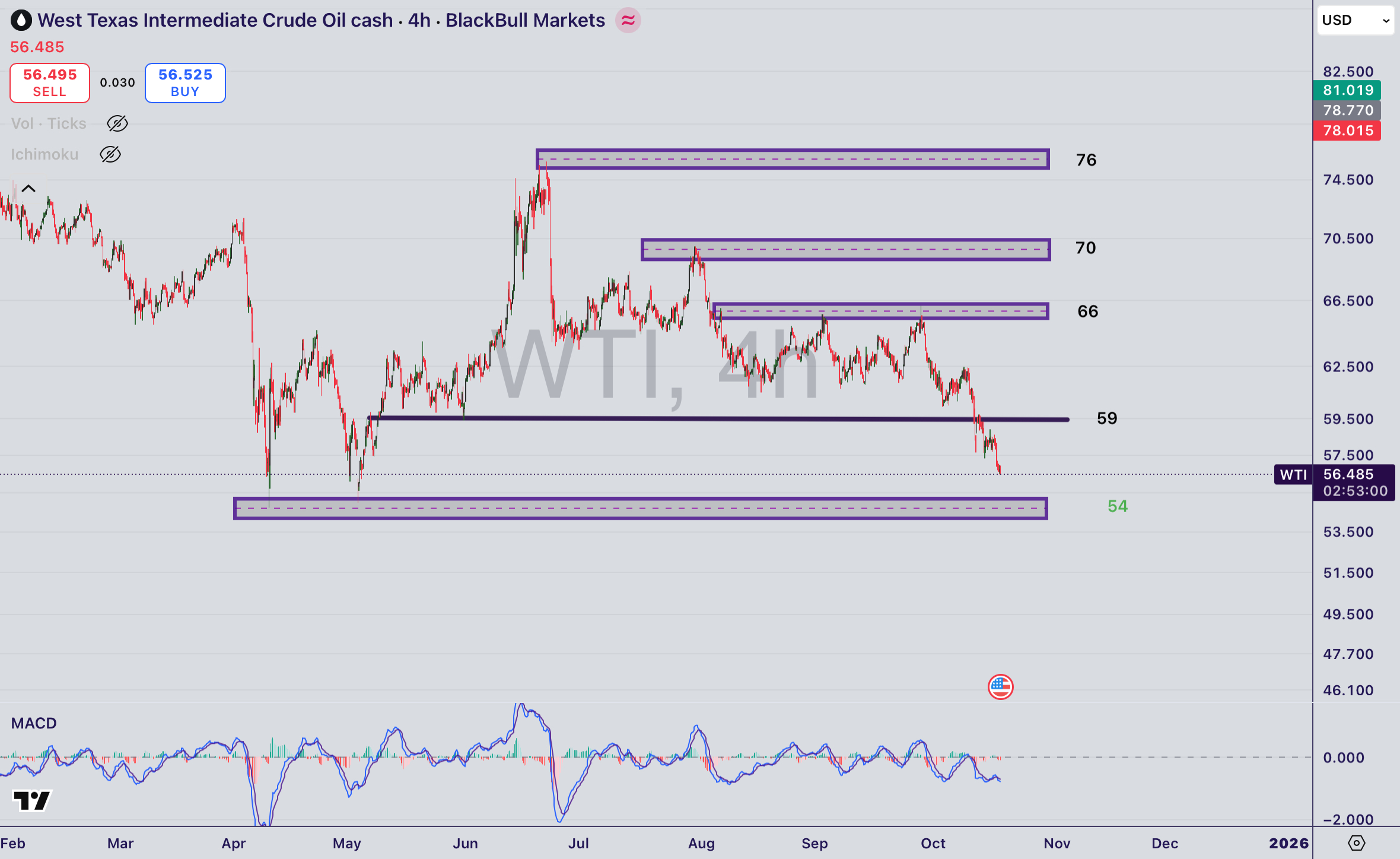Select the MACD indicator label

click(x=34, y=723)
